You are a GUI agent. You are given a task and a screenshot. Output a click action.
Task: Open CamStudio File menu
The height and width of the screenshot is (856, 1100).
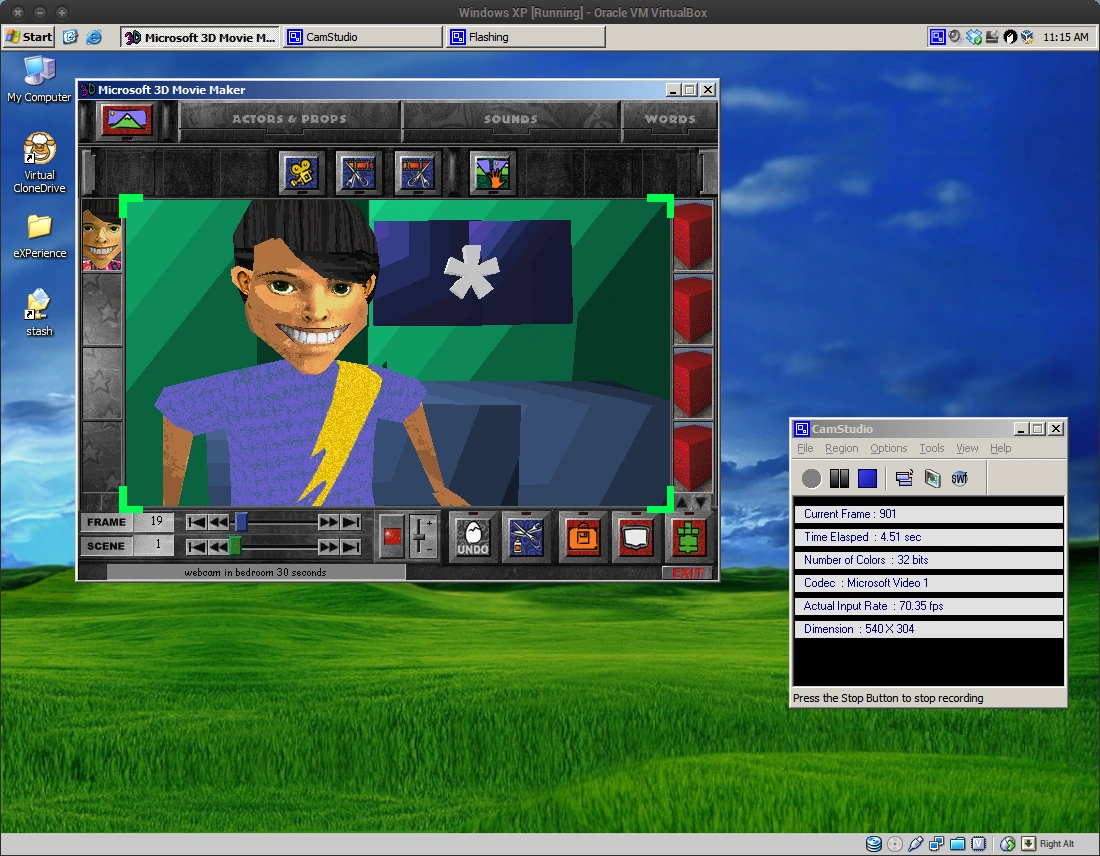click(x=805, y=448)
